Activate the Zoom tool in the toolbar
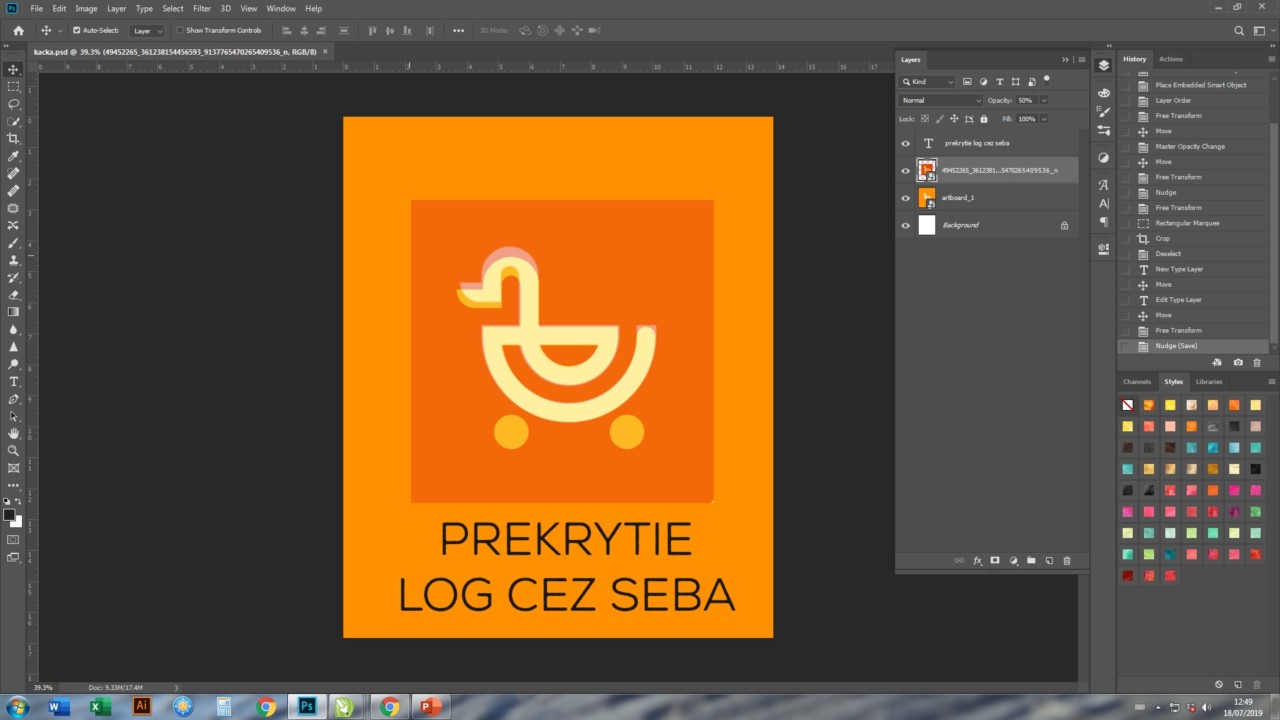The height and width of the screenshot is (720, 1280). (14, 451)
